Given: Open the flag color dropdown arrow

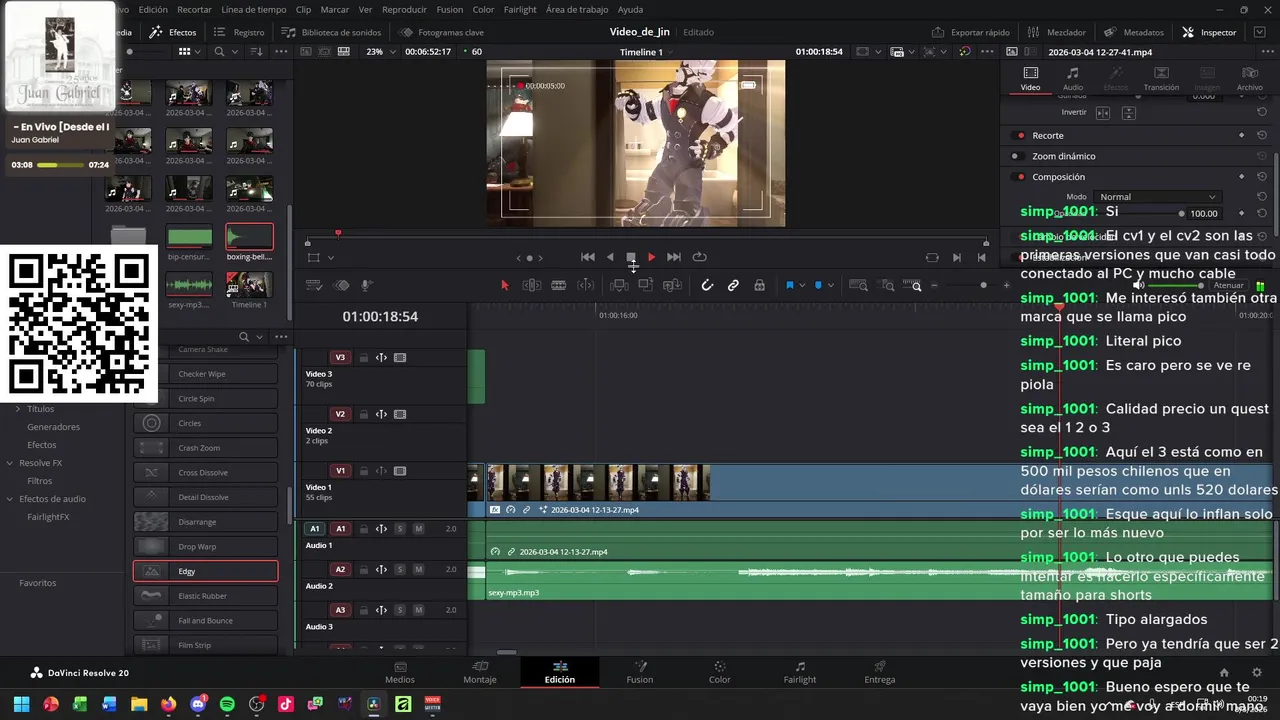Looking at the screenshot, I should [x=801, y=286].
